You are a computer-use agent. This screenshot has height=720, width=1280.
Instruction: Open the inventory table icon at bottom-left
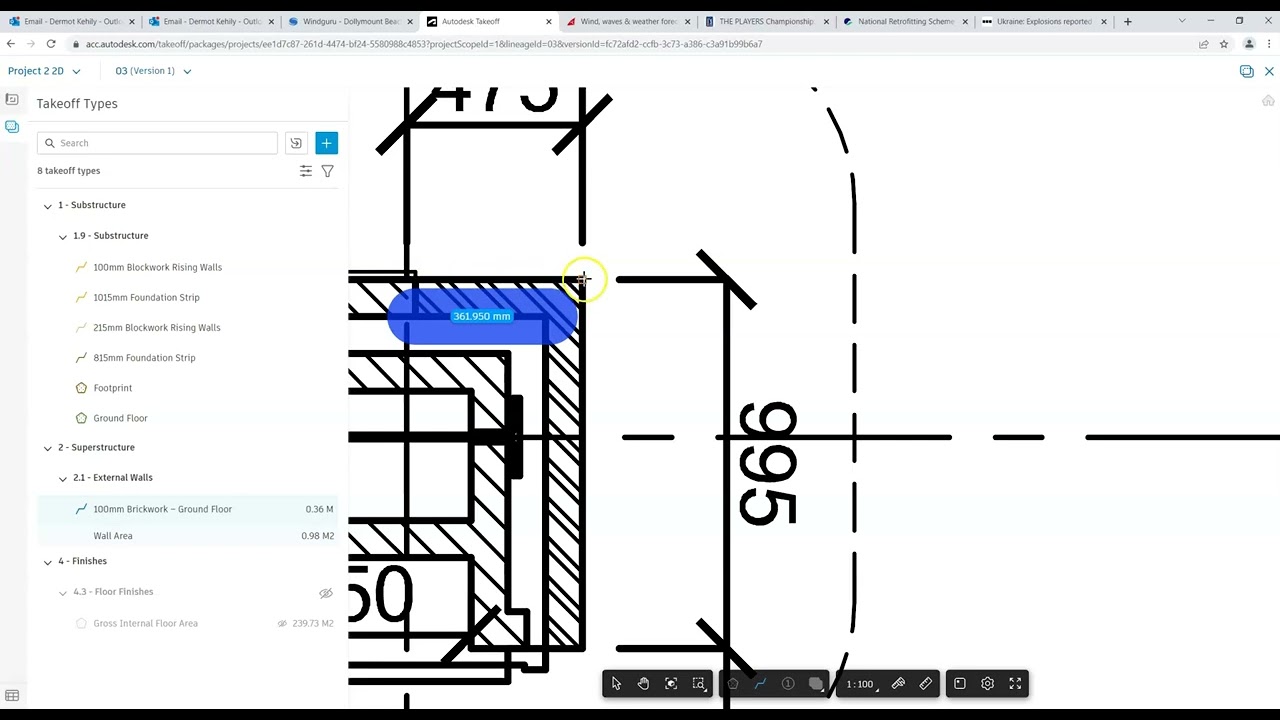[x=12, y=696]
